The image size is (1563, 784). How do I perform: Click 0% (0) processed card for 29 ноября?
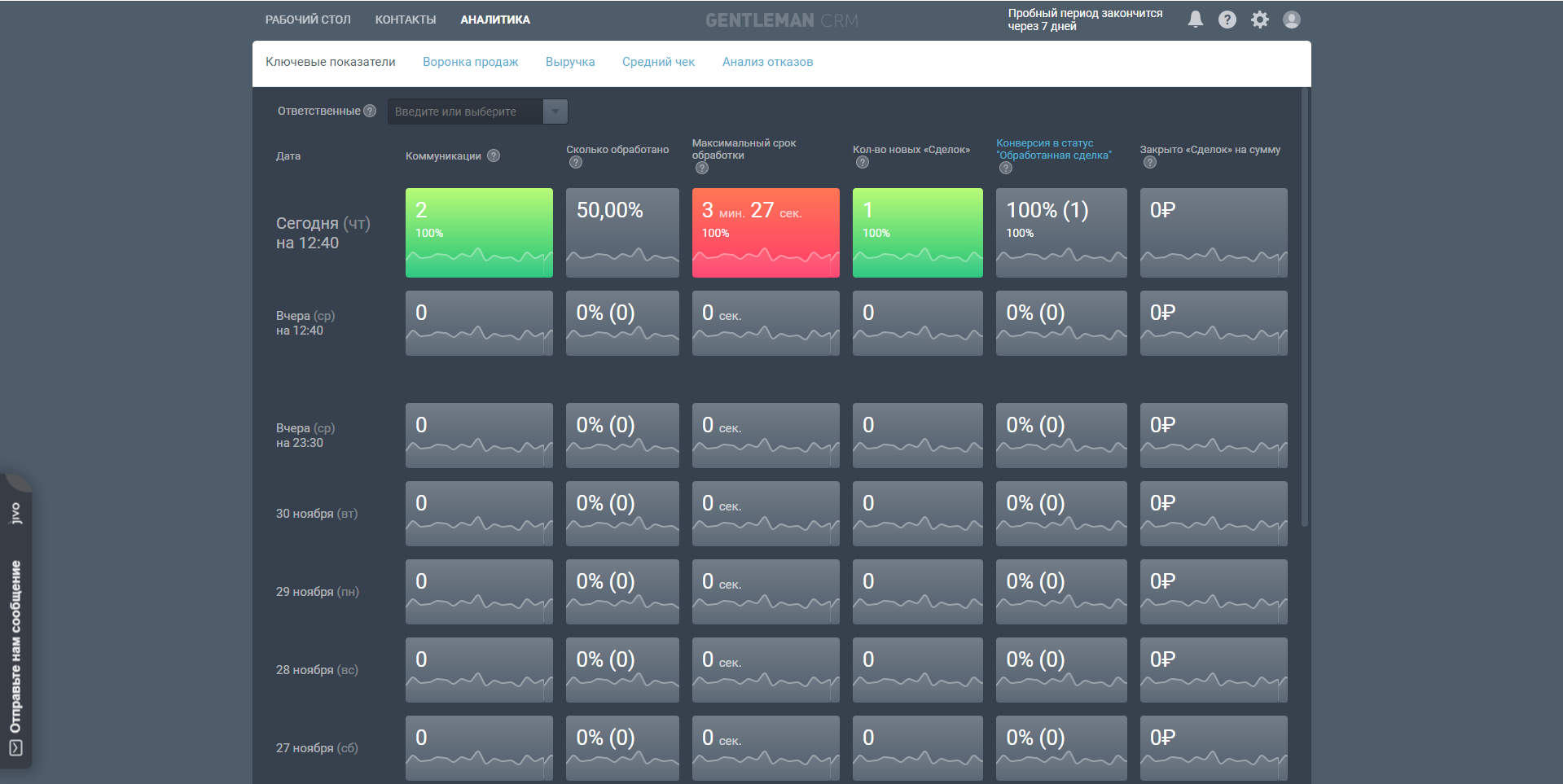click(x=622, y=592)
